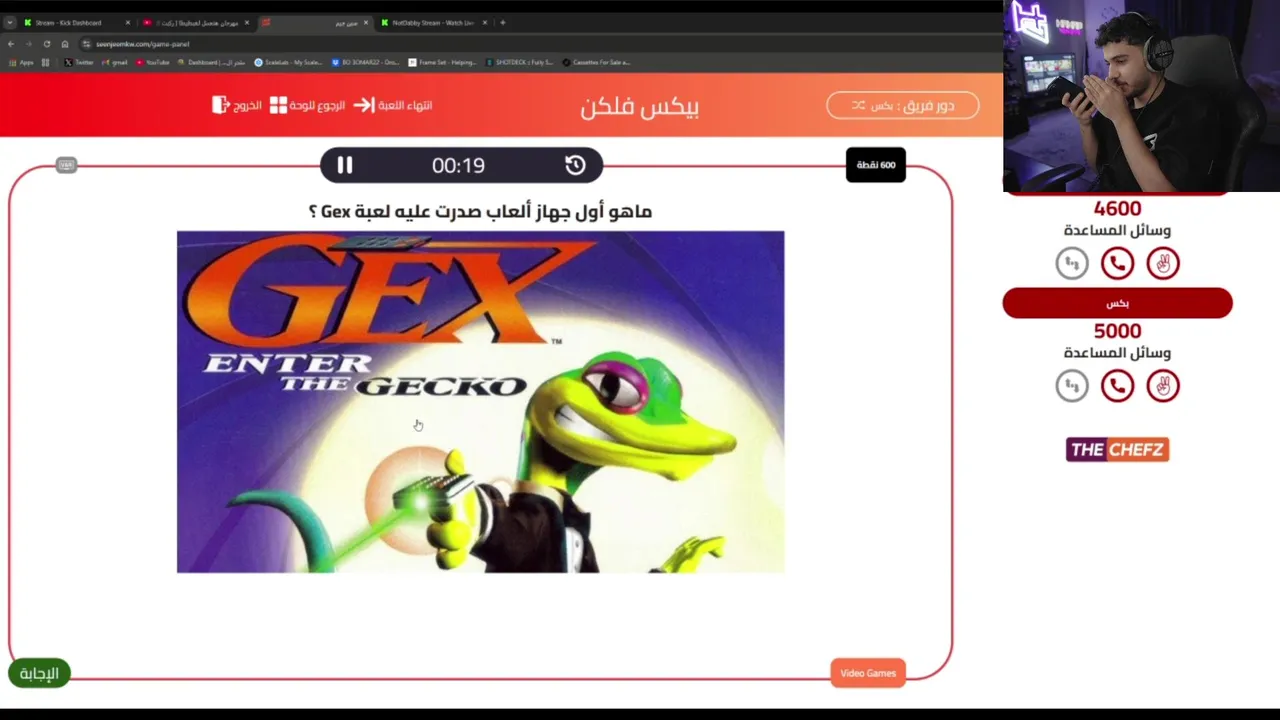Viewport: 1280px width, 720px height.
Task: Open the BO 3OMAR22 bookmark
Action: tap(366, 62)
